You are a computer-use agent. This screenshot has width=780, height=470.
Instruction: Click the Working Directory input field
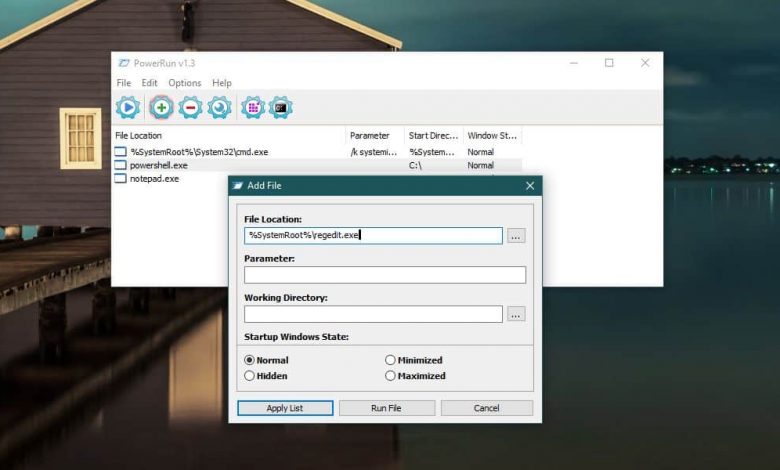pyautogui.click(x=373, y=314)
